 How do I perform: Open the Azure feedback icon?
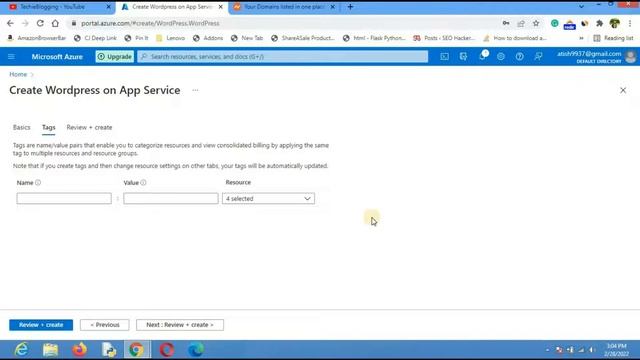point(538,56)
